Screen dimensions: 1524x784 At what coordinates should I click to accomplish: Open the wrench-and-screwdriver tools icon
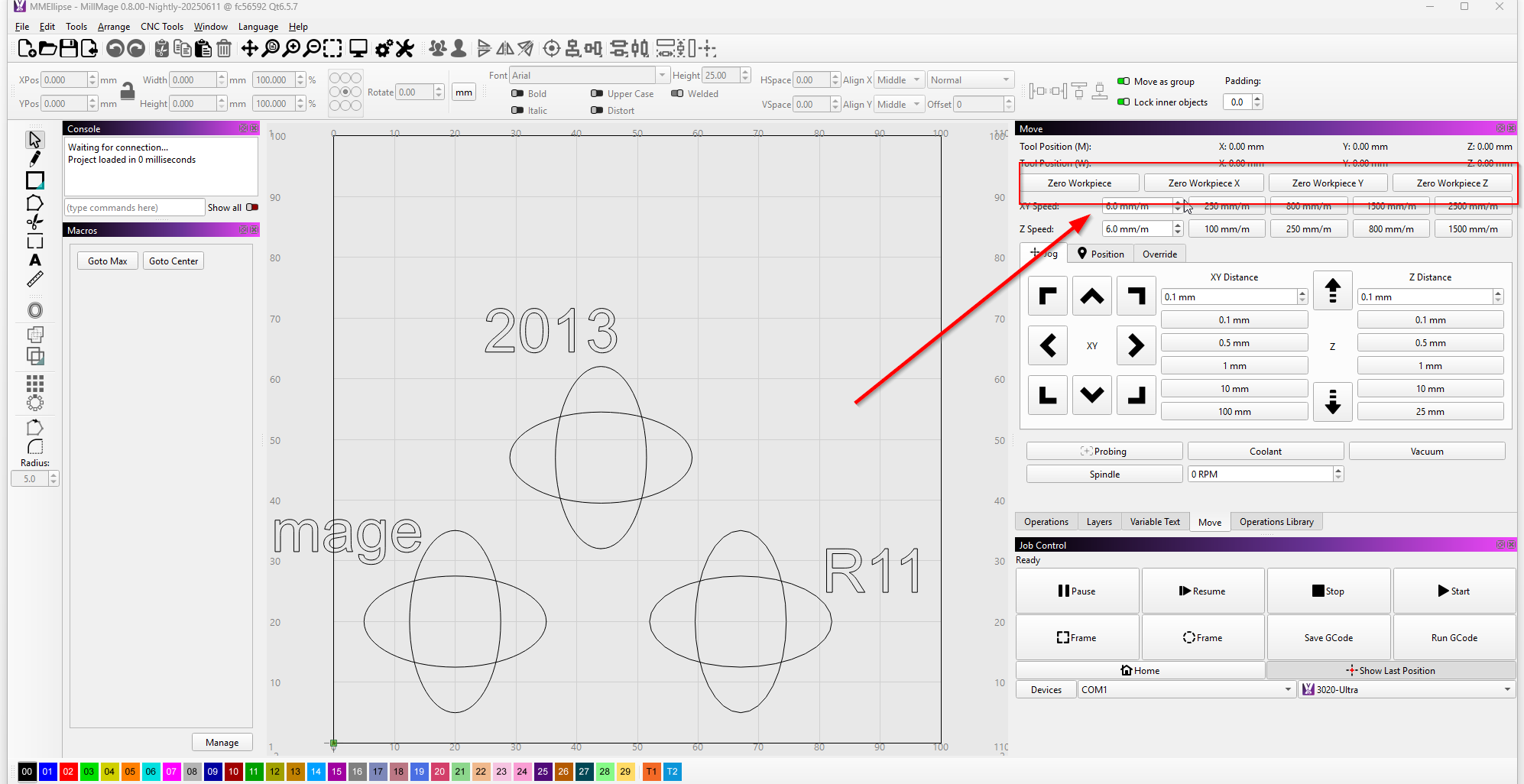(405, 49)
